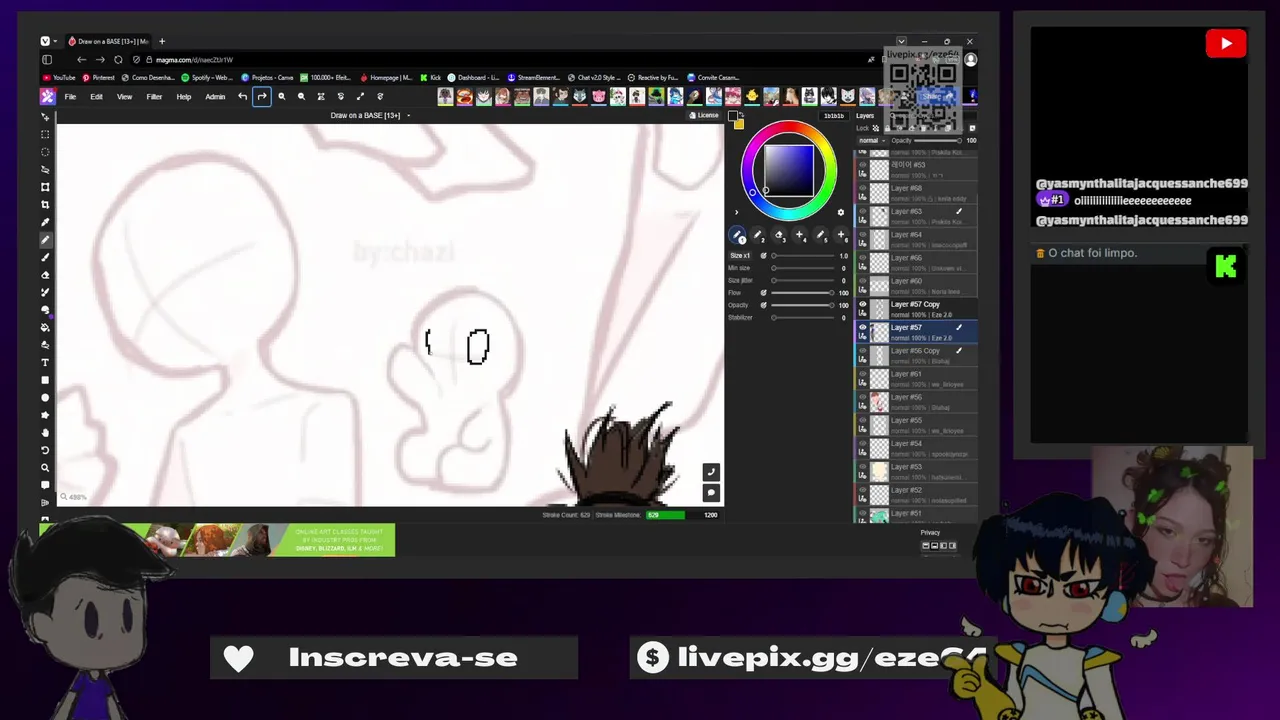Select the ellipse selection tool
The width and height of the screenshot is (1280, 720).
tap(45, 152)
